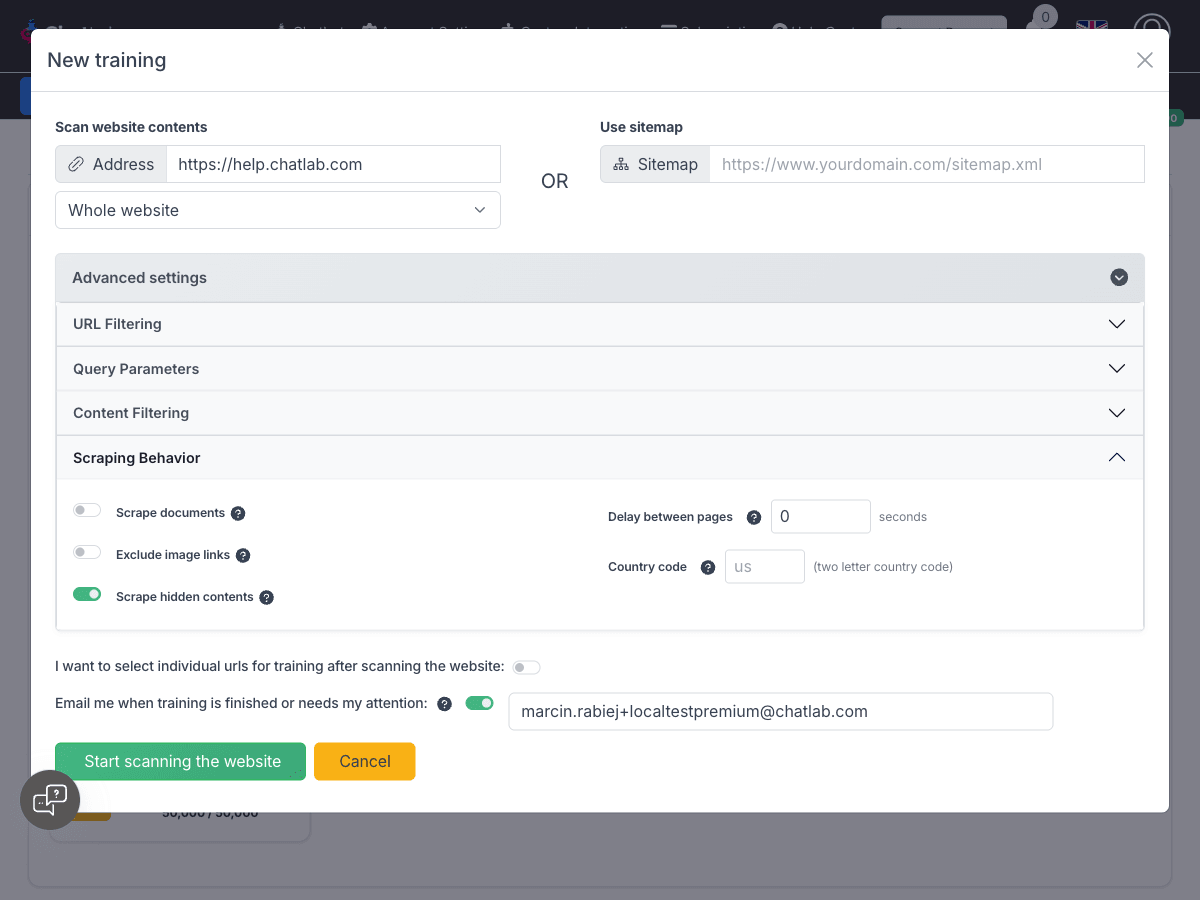Enable the Scrape documents toggle
The width and height of the screenshot is (1200, 900).
[87, 511]
